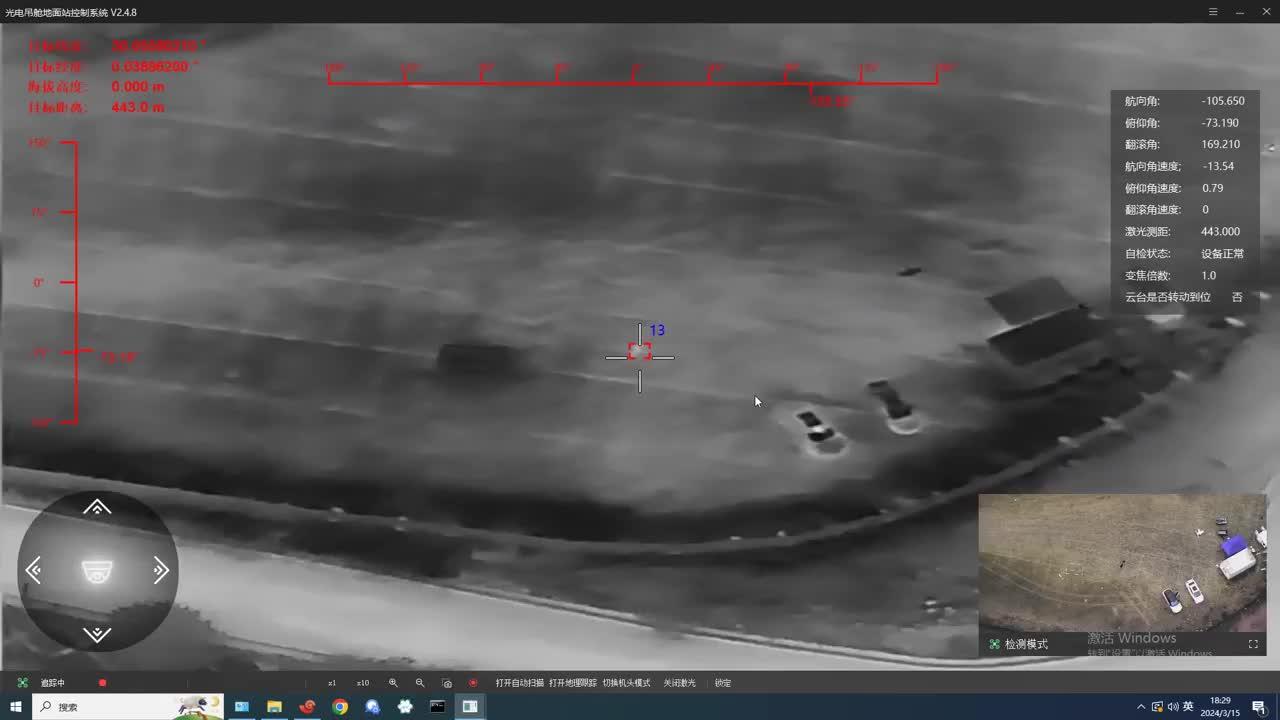This screenshot has height=720, width=1280.
Task: Click the active ground station app taskbar icon
Action: [x=470, y=707]
